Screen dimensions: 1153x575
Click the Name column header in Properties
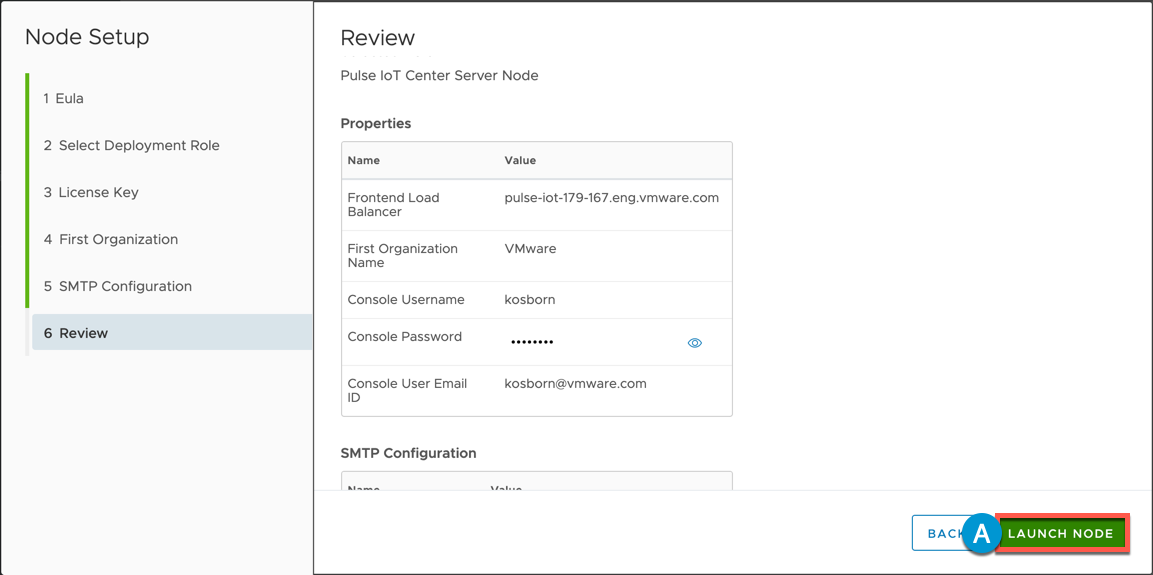(363, 160)
